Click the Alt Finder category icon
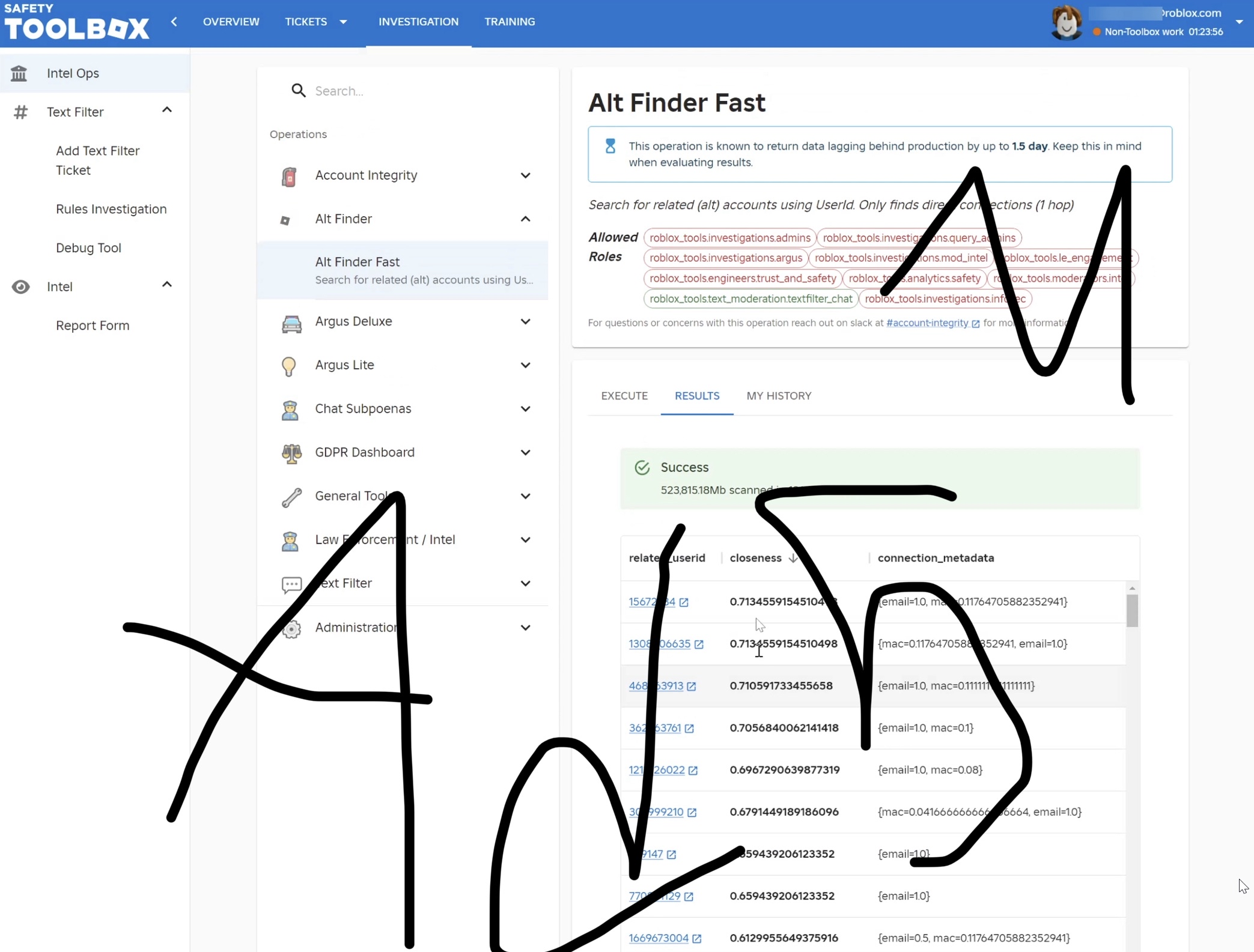The width and height of the screenshot is (1254, 952). point(285,220)
